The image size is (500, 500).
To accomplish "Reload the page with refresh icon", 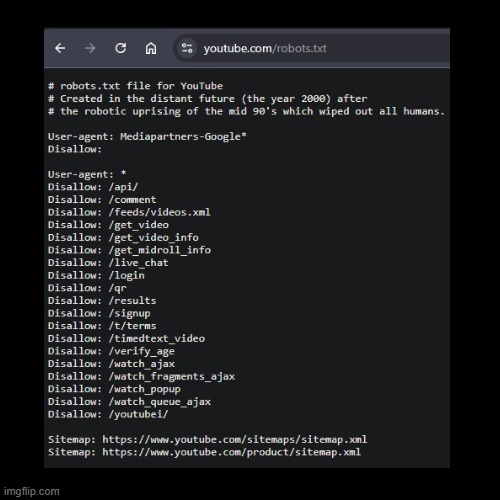I will (x=120, y=48).
